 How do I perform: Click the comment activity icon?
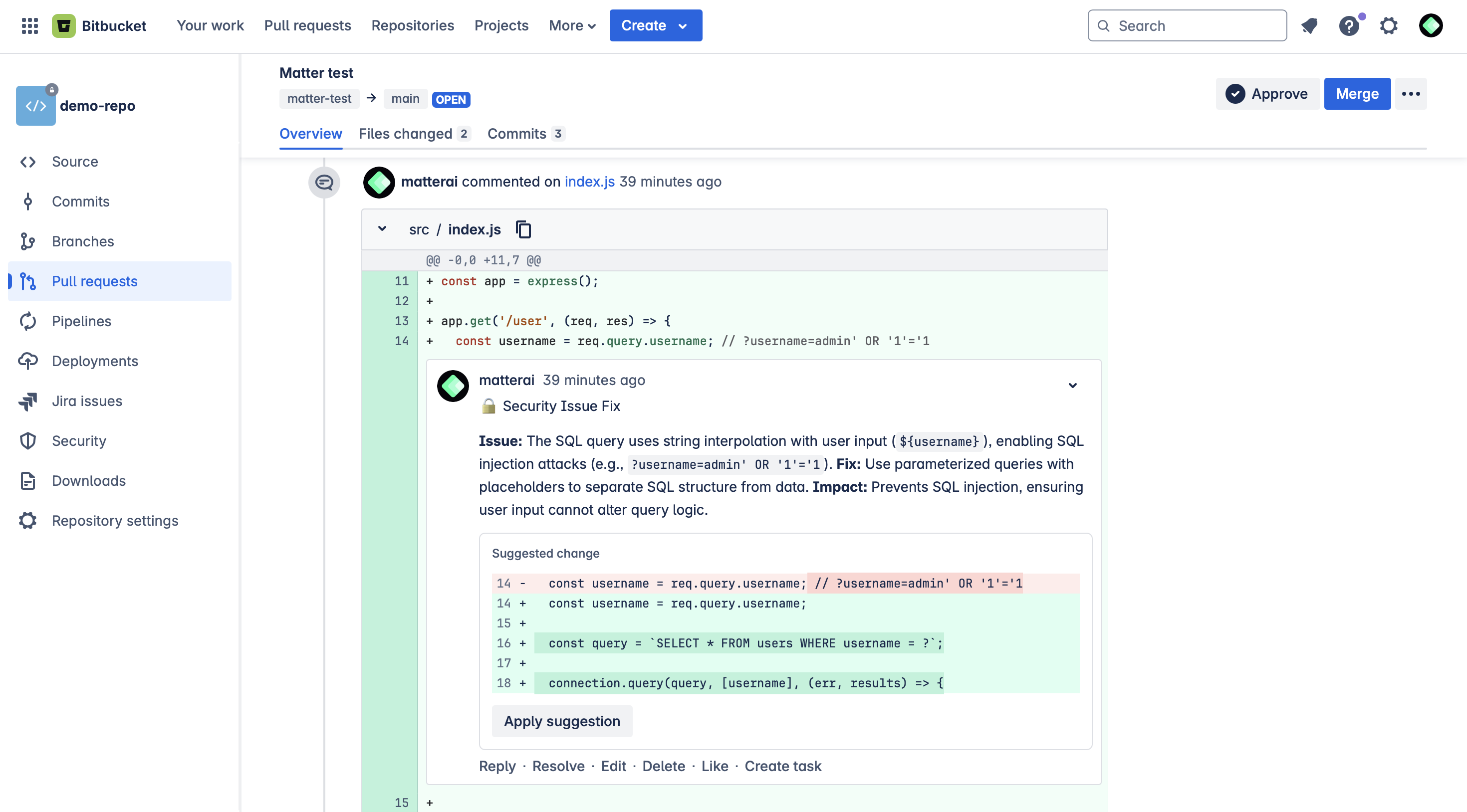(324, 182)
